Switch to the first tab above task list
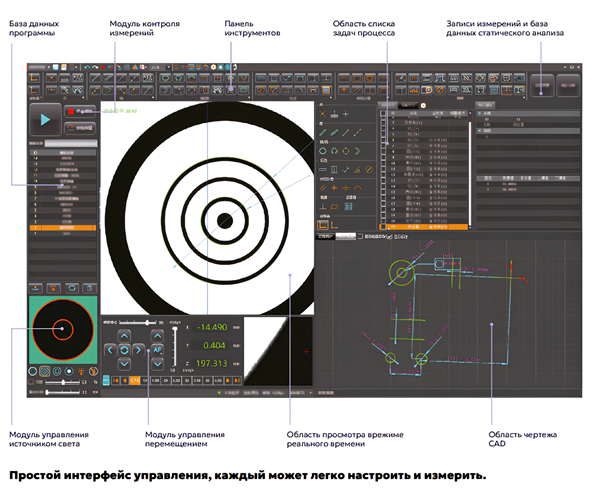This screenshot has height=500, width=600. coord(388,103)
